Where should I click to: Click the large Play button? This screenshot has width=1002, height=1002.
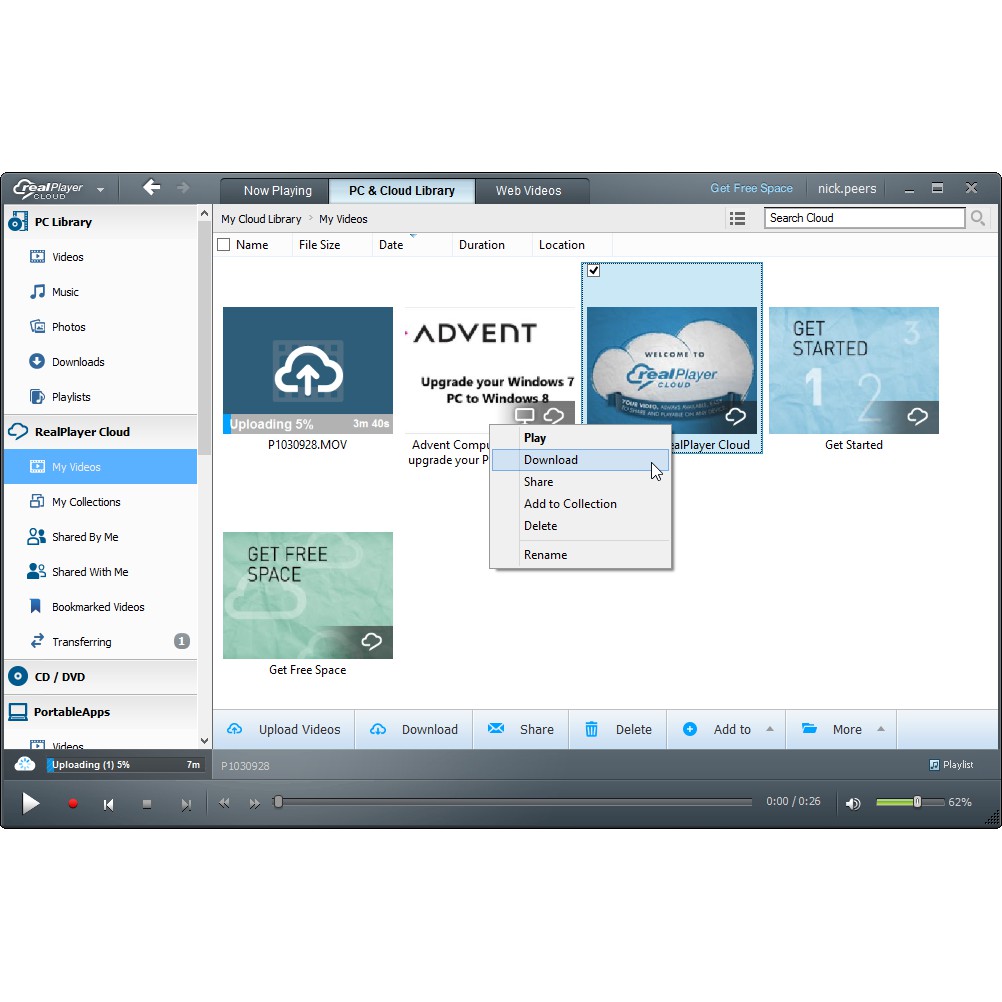pos(31,803)
